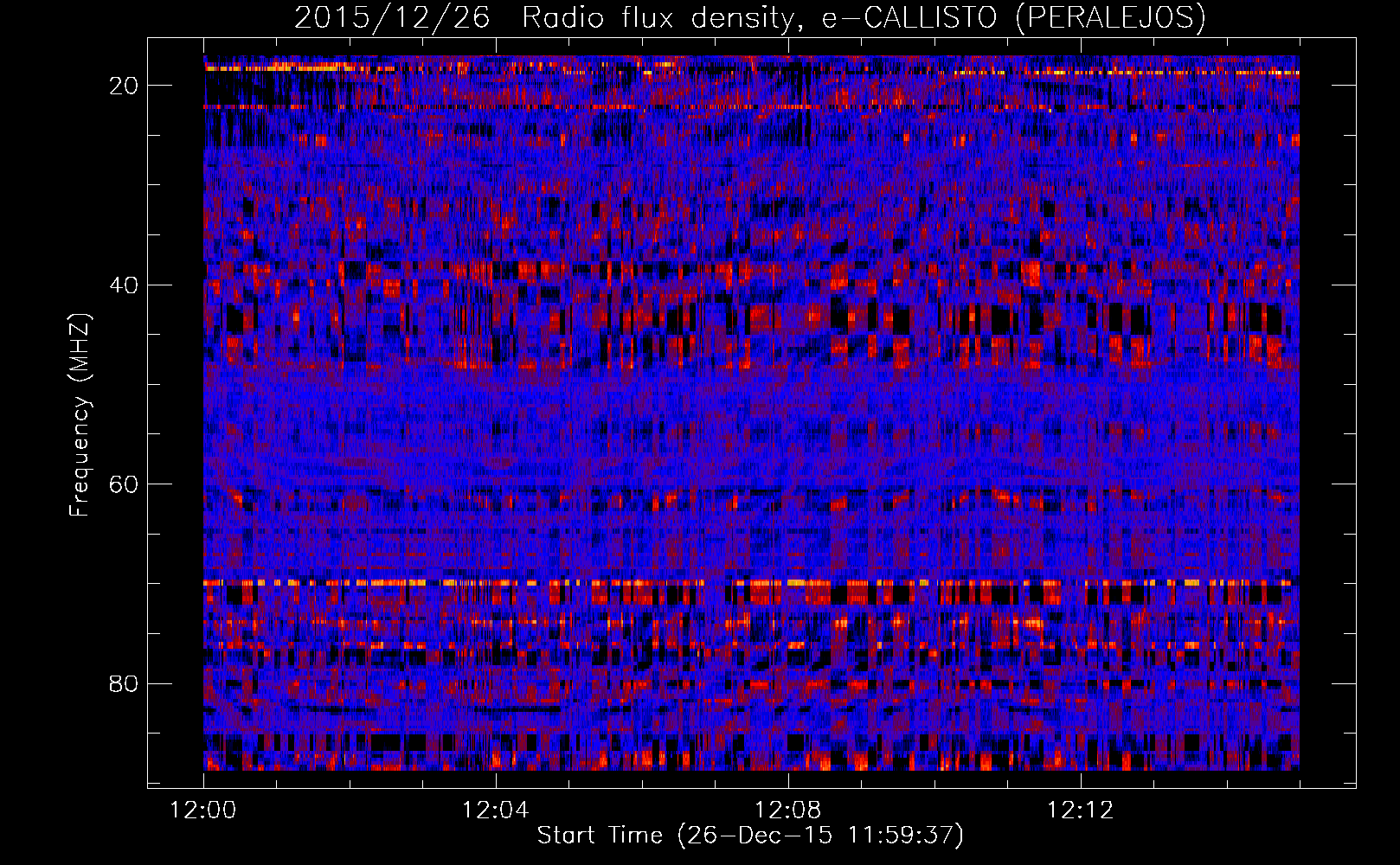Click the '20' frequency tick label
The height and width of the screenshot is (865, 1400).
click(x=124, y=85)
